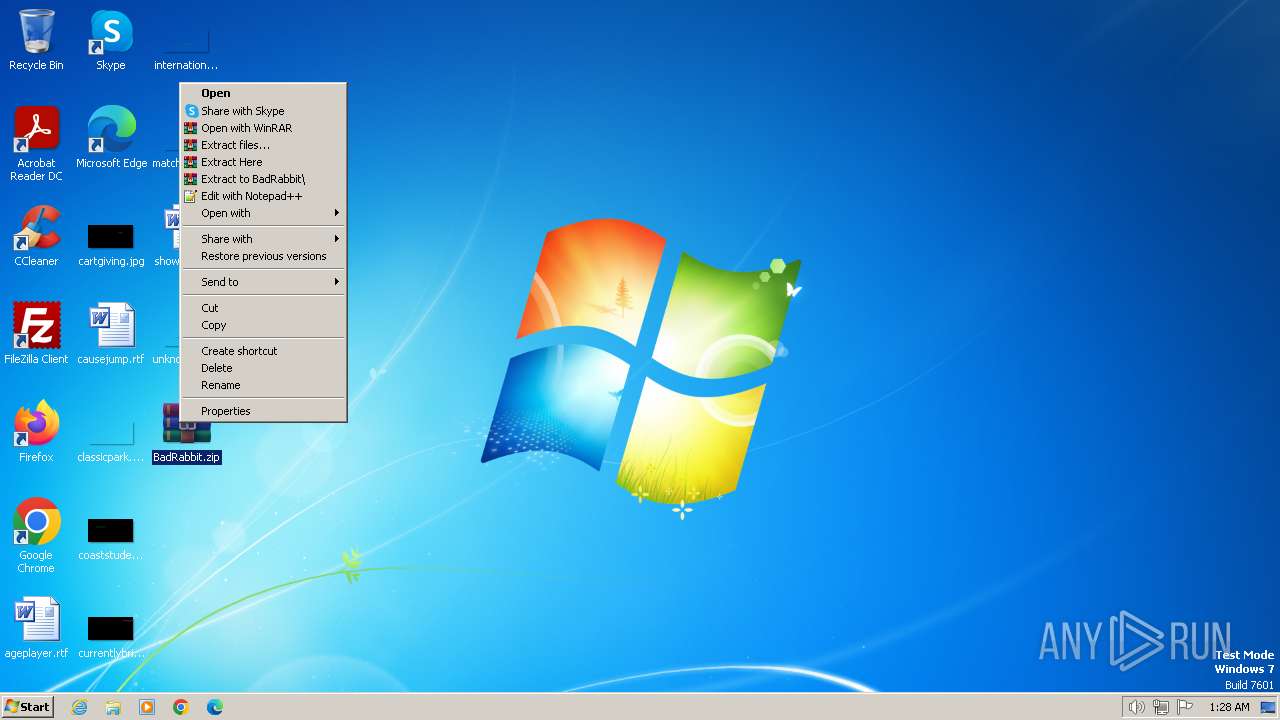Open Windows Media Player from taskbar
Viewport: 1280px width, 720px height.
(147, 707)
